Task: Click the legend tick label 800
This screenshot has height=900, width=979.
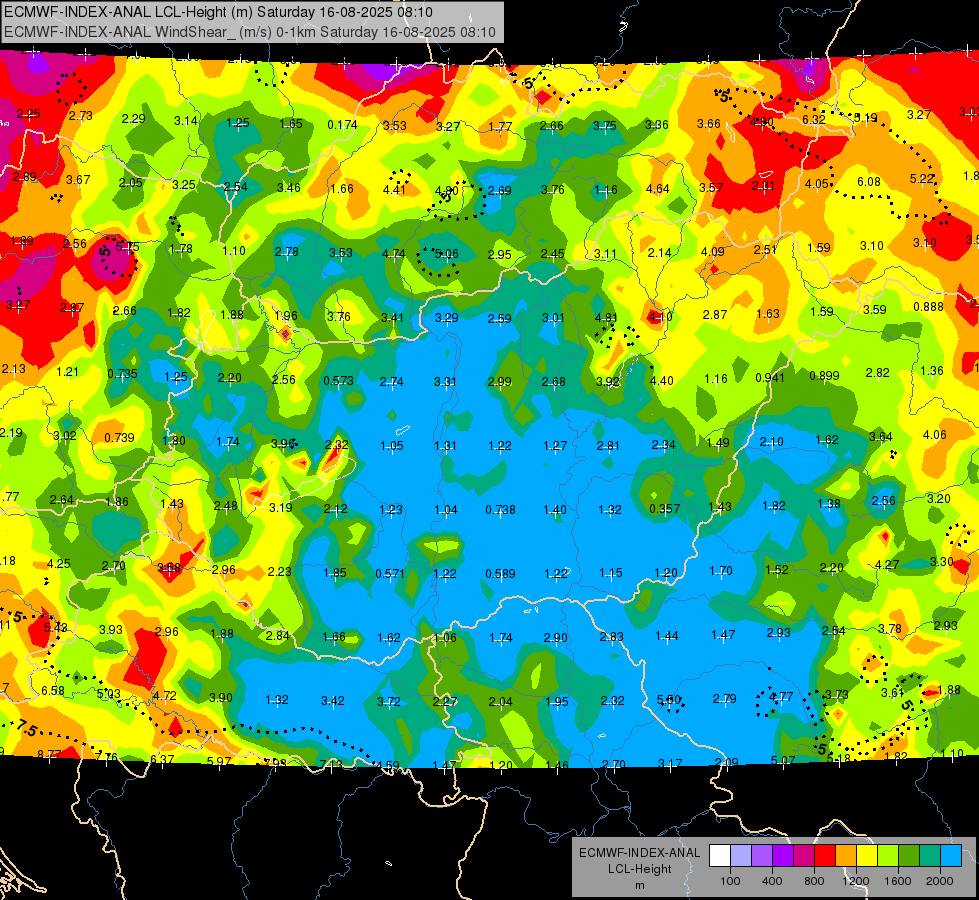Action: [x=814, y=881]
